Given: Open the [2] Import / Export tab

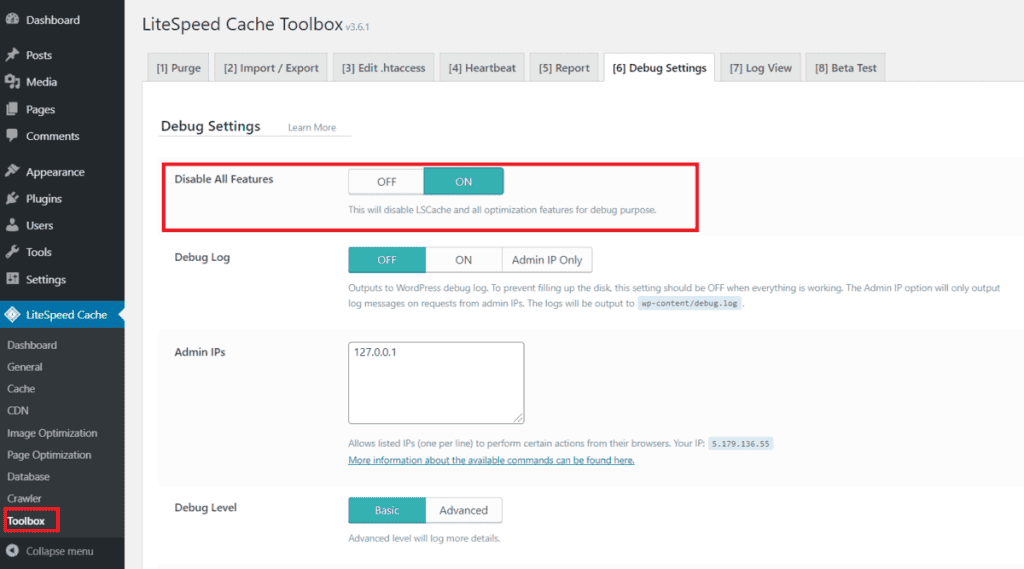Looking at the screenshot, I should coord(271,67).
